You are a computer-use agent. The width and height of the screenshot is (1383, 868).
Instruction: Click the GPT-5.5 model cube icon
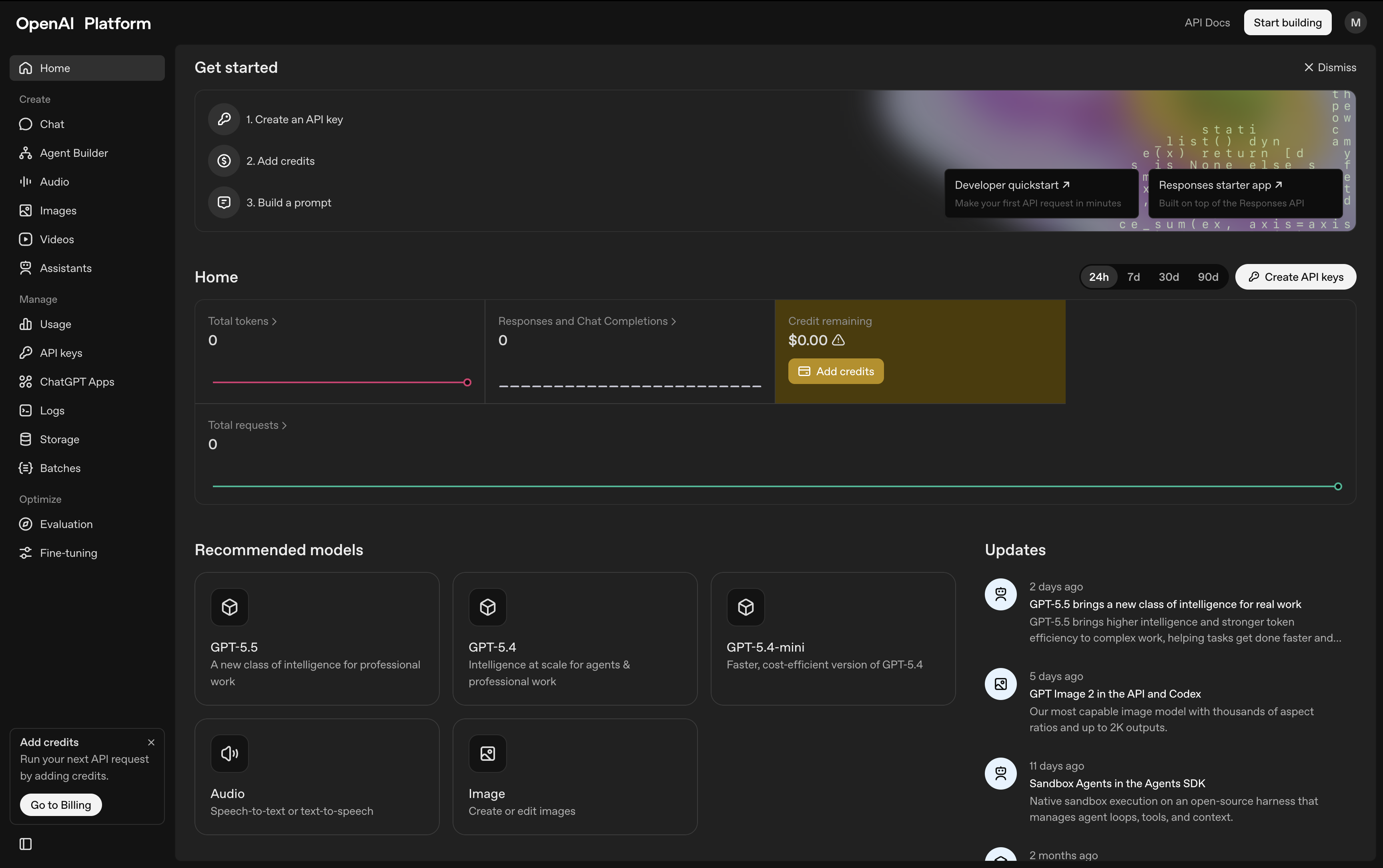[230, 607]
